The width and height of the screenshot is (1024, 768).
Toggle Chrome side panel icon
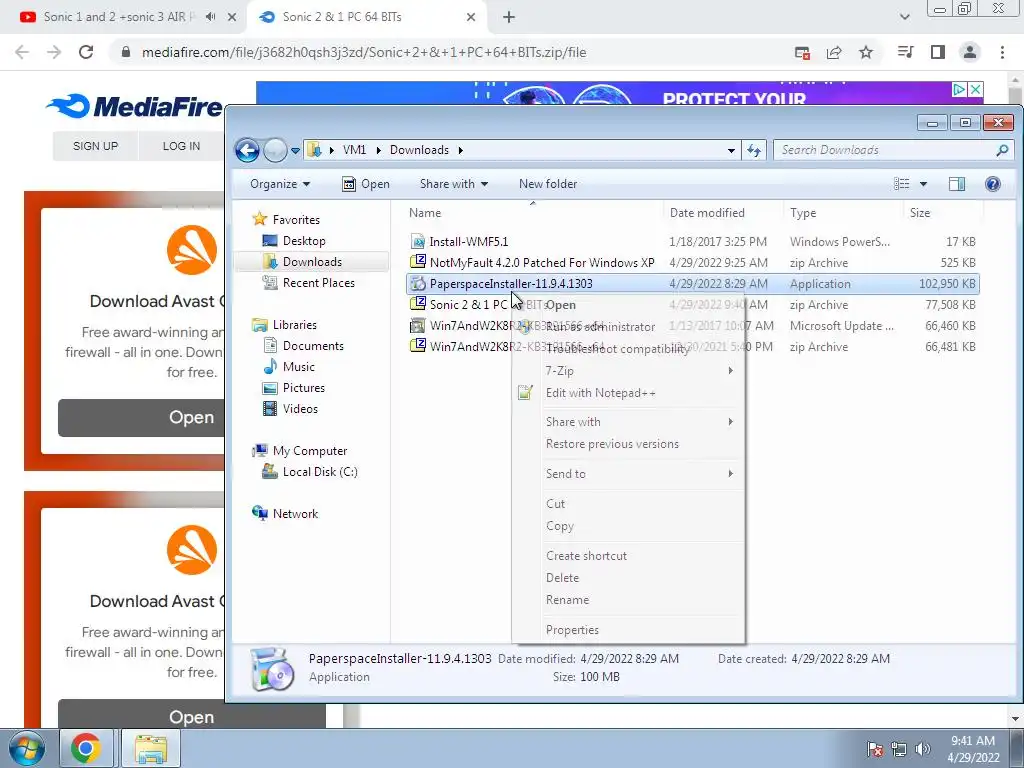[x=938, y=52]
